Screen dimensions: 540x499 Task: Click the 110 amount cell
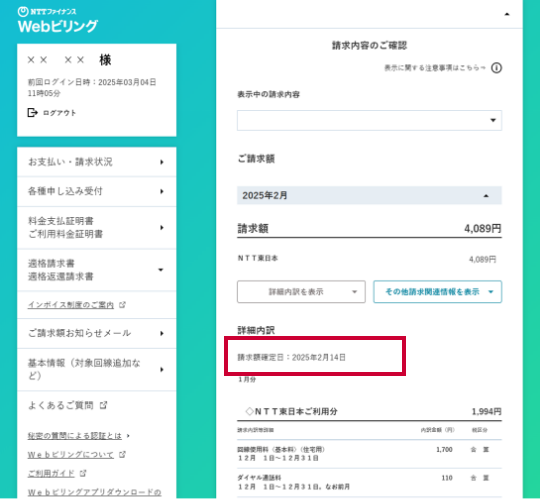pyautogui.click(x=447, y=478)
